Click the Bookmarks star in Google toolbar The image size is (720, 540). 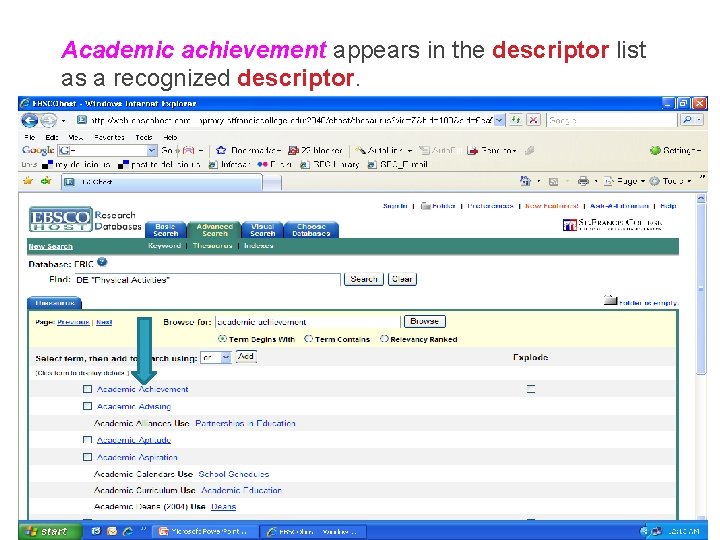tap(221, 150)
